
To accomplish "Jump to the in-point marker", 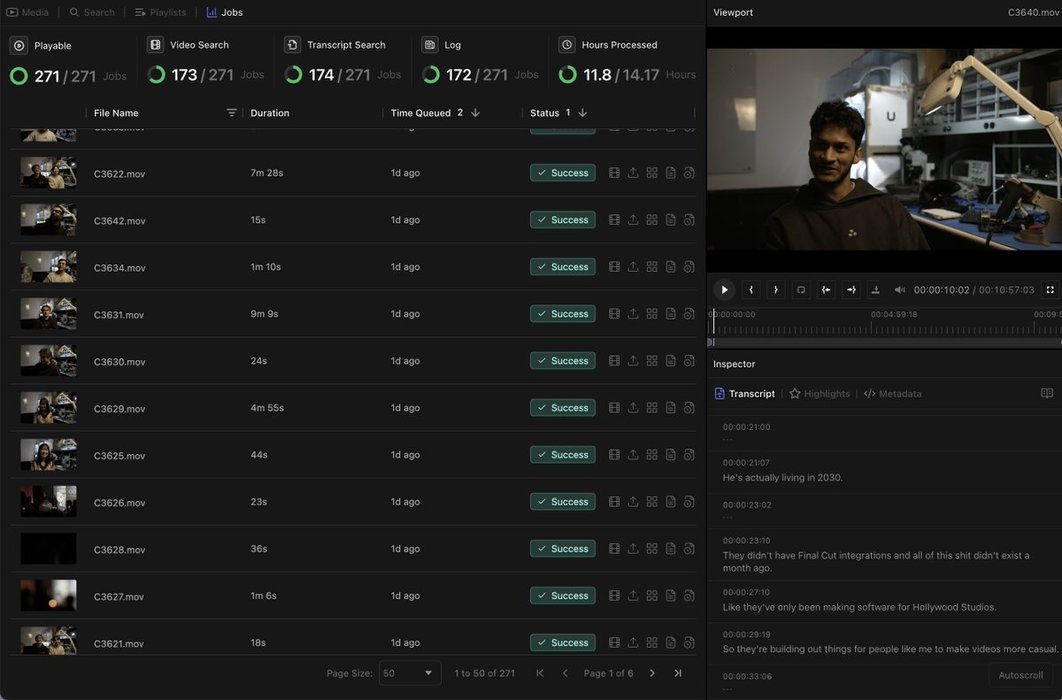I will click(x=826, y=290).
